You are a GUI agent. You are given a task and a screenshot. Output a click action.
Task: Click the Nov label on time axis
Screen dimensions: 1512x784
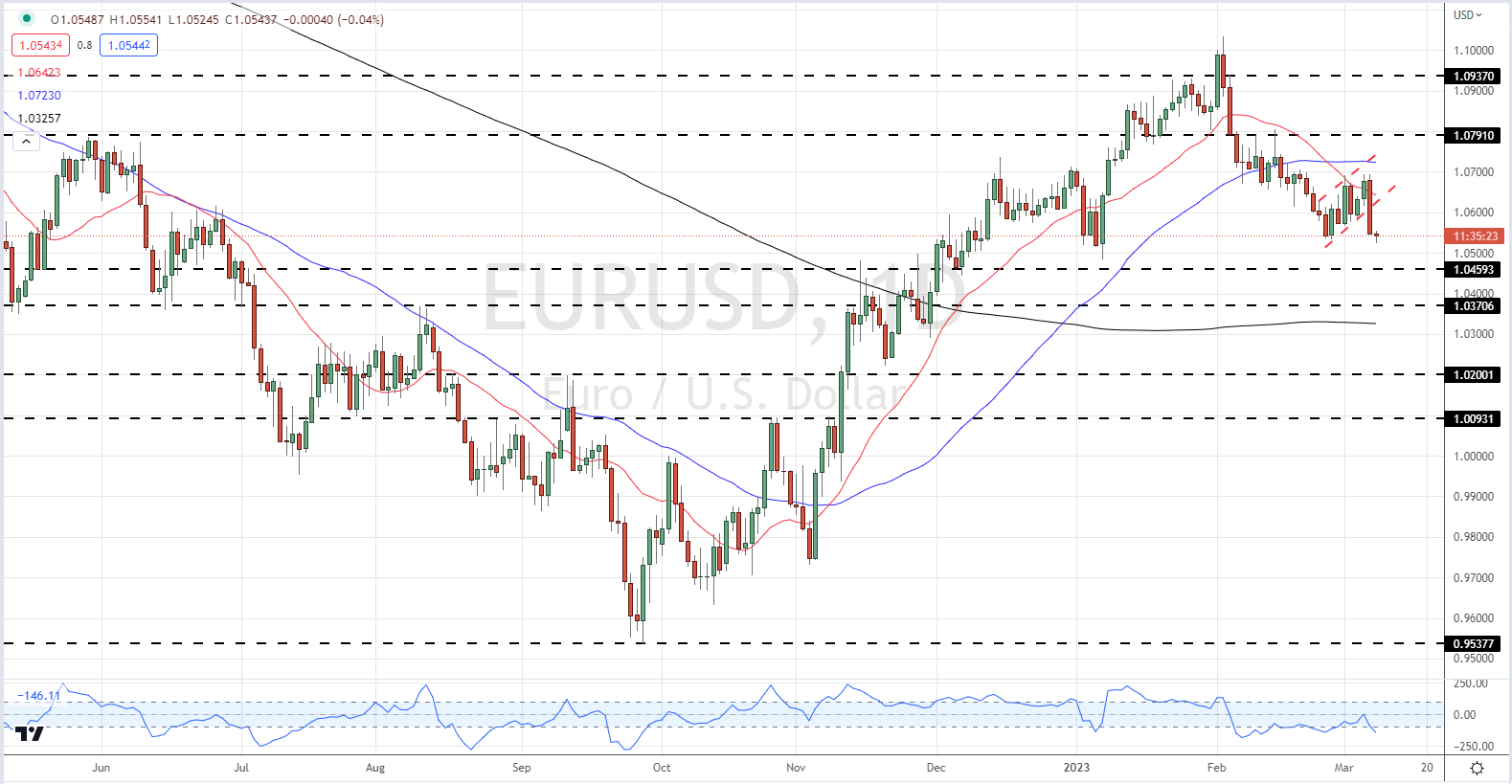pos(796,768)
